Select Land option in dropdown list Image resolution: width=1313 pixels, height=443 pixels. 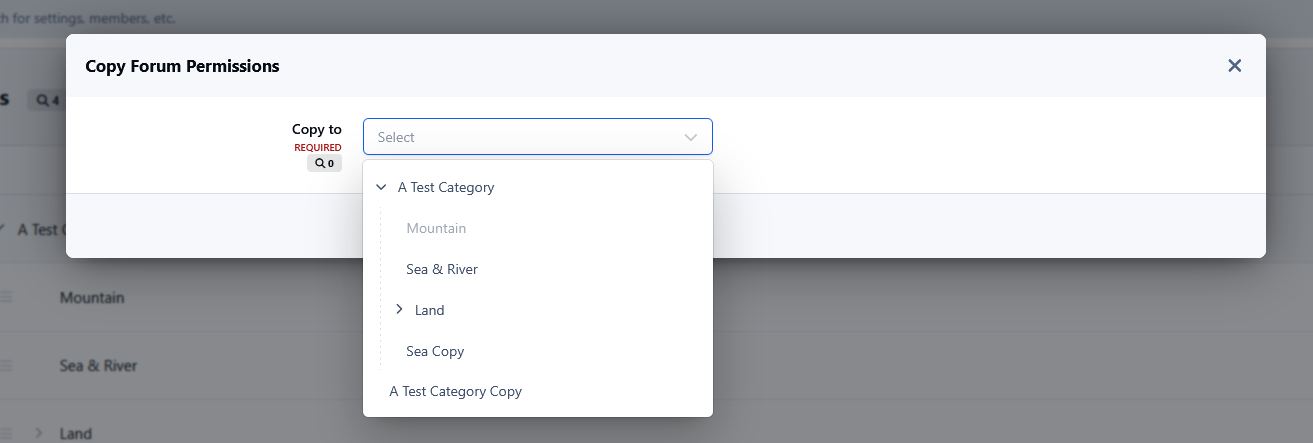point(429,310)
